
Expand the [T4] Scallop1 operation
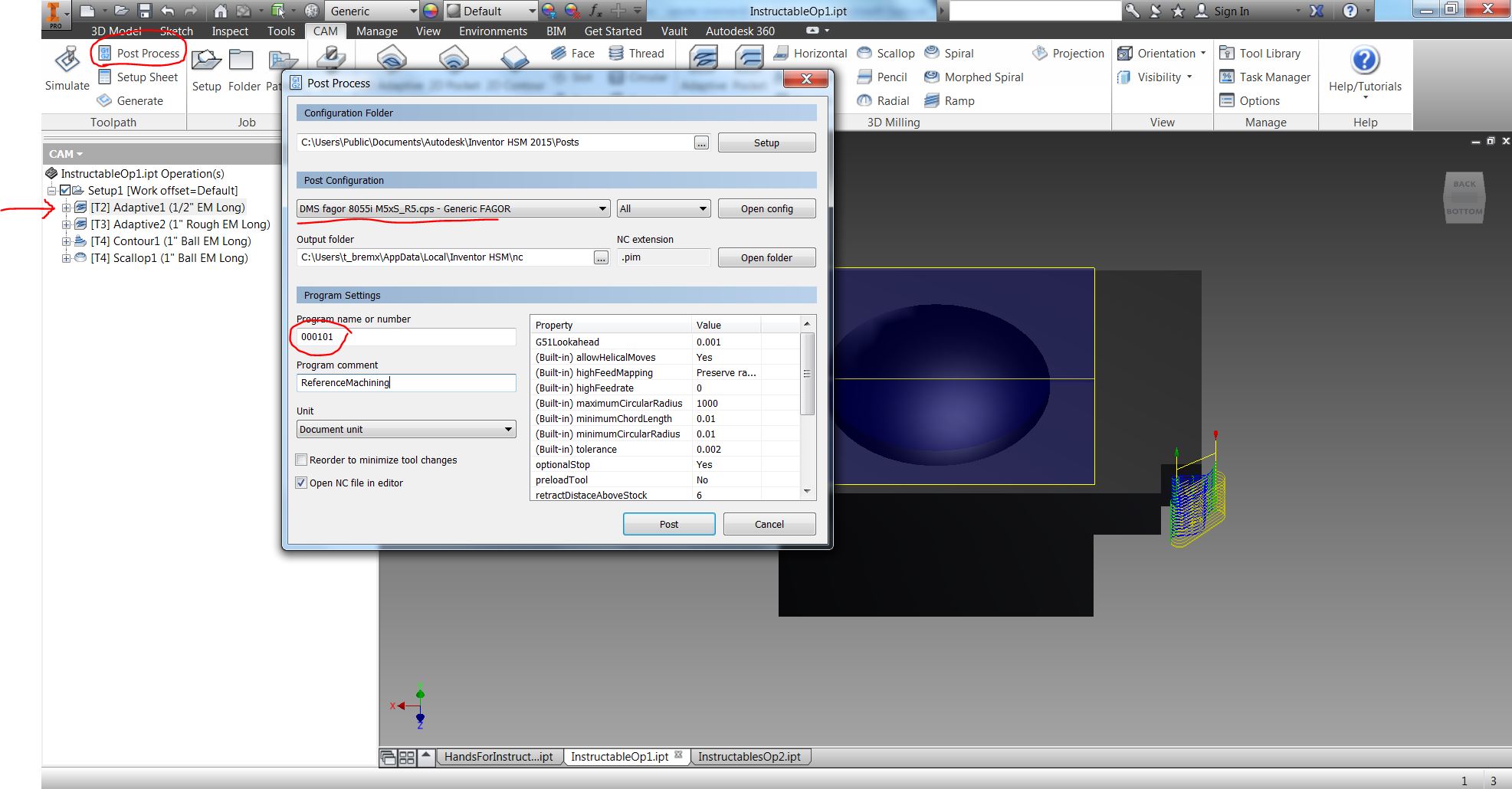click(67, 258)
